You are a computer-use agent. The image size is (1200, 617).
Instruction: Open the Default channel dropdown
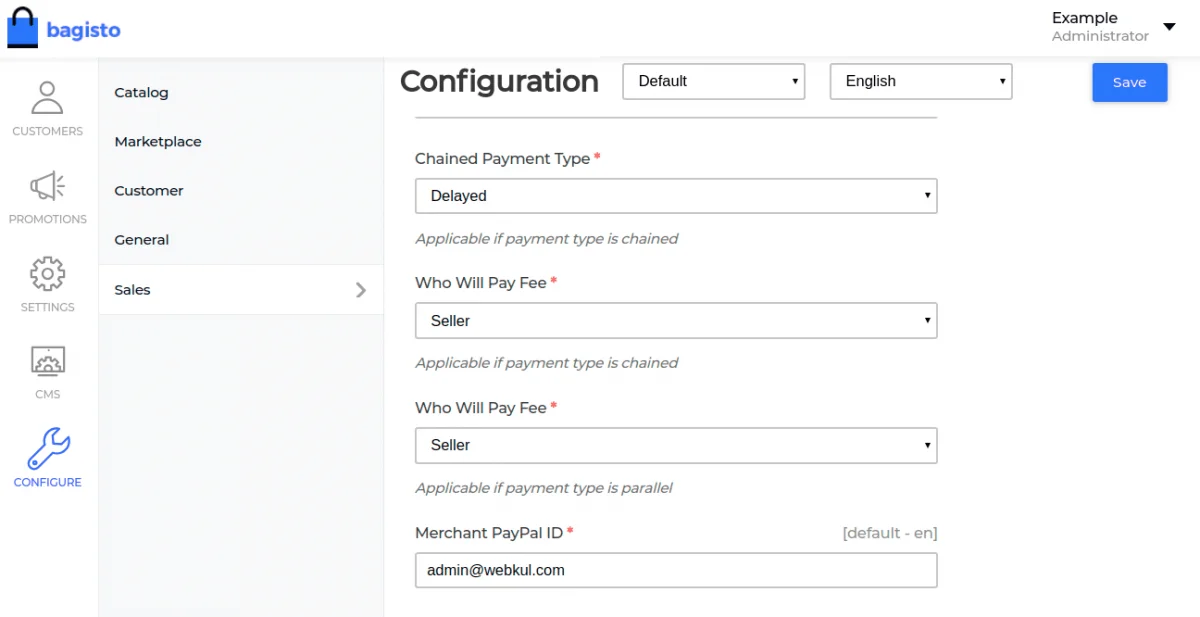(x=714, y=81)
